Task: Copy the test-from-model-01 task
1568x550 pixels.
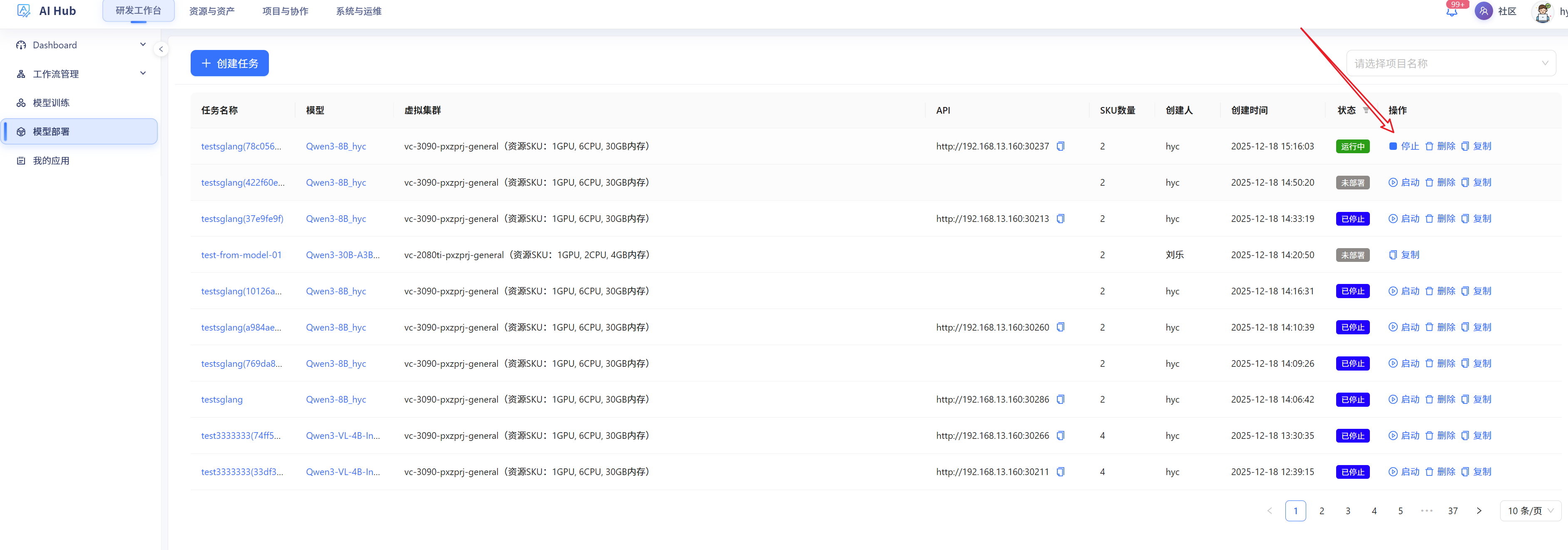Action: click(x=1404, y=255)
